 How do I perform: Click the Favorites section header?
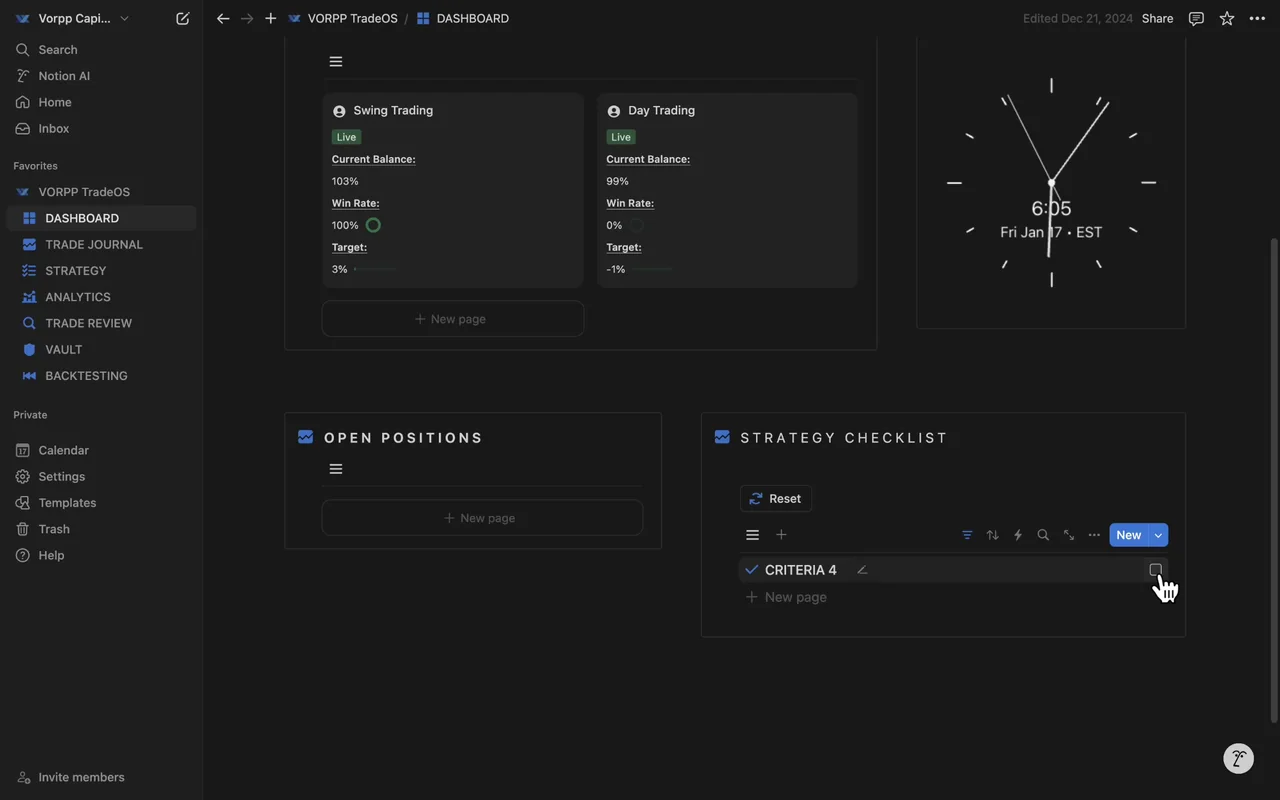(x=35, y=166)
